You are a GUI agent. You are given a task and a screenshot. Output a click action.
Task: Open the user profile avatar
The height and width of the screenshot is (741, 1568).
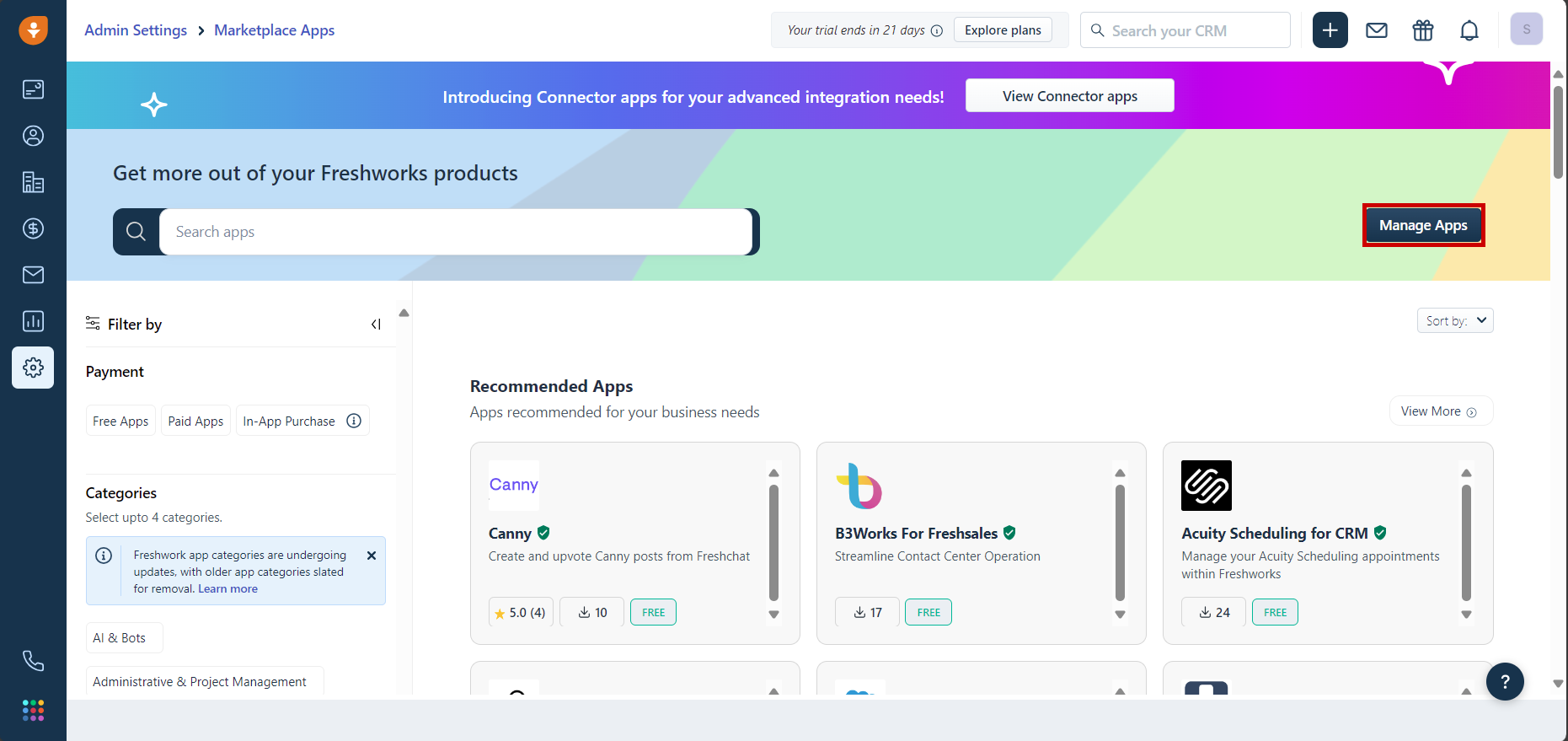pos(1527,29)
